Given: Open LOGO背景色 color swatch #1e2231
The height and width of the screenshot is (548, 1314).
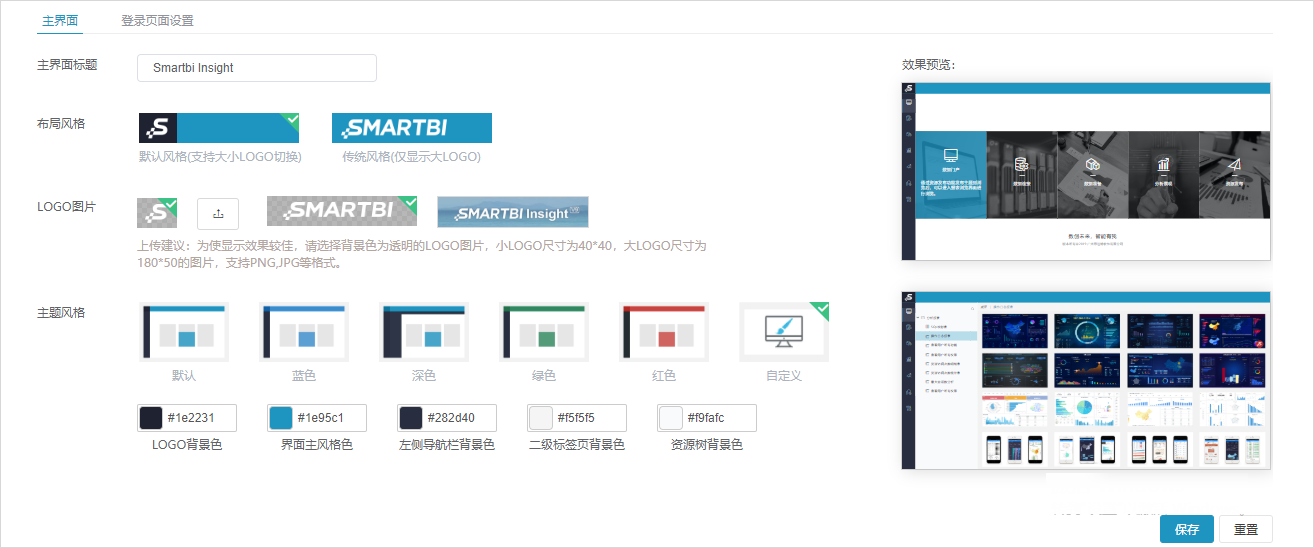Looking at the screenshot, I should pos(151,418).
